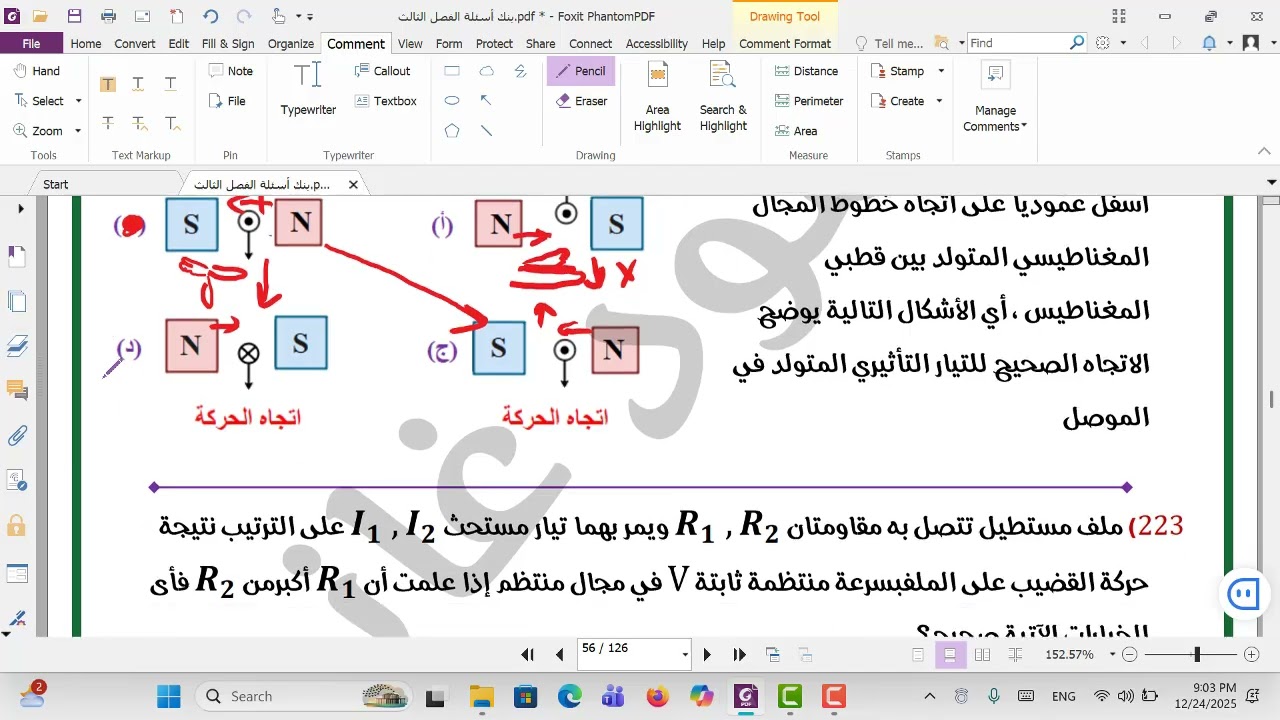Select the Line drawing tool
Image resolution: width=1280 pixels, height=720 pixels.
pyautogui.click(x=486, y=131)
